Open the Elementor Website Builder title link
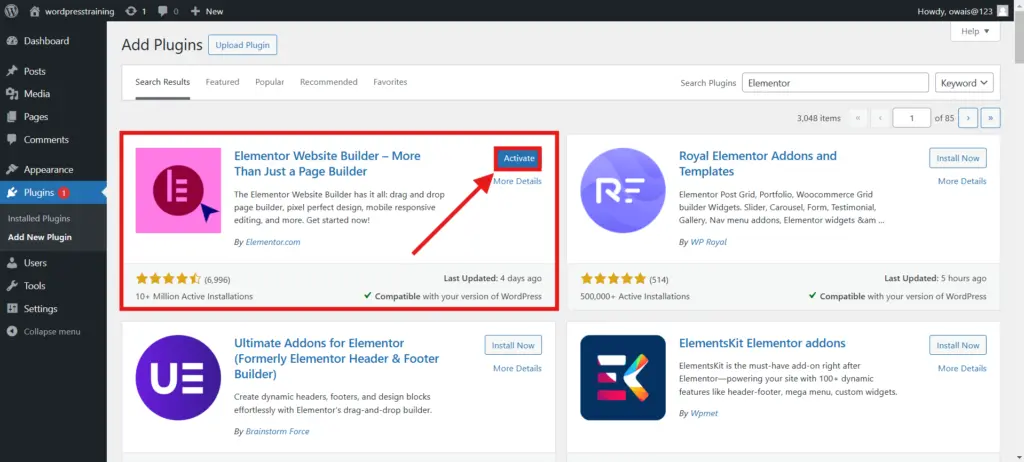Image resolution: width=1024 pixels, height=462 pixels. 327,163
